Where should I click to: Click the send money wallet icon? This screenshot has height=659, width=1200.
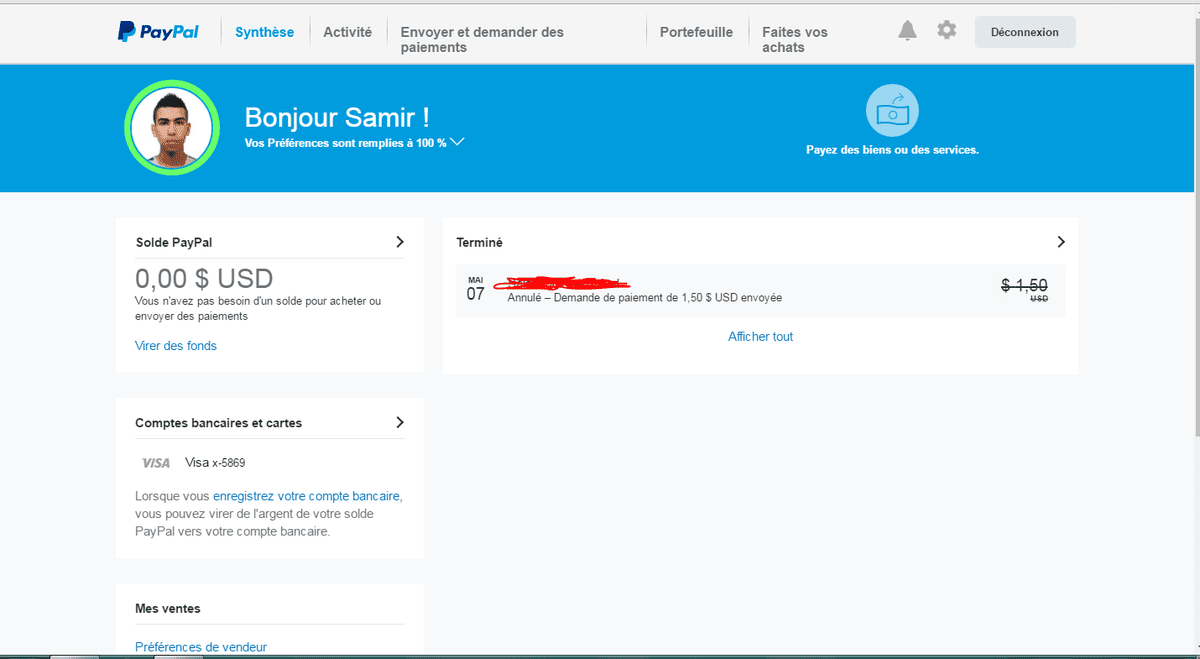tap(892, 111)
